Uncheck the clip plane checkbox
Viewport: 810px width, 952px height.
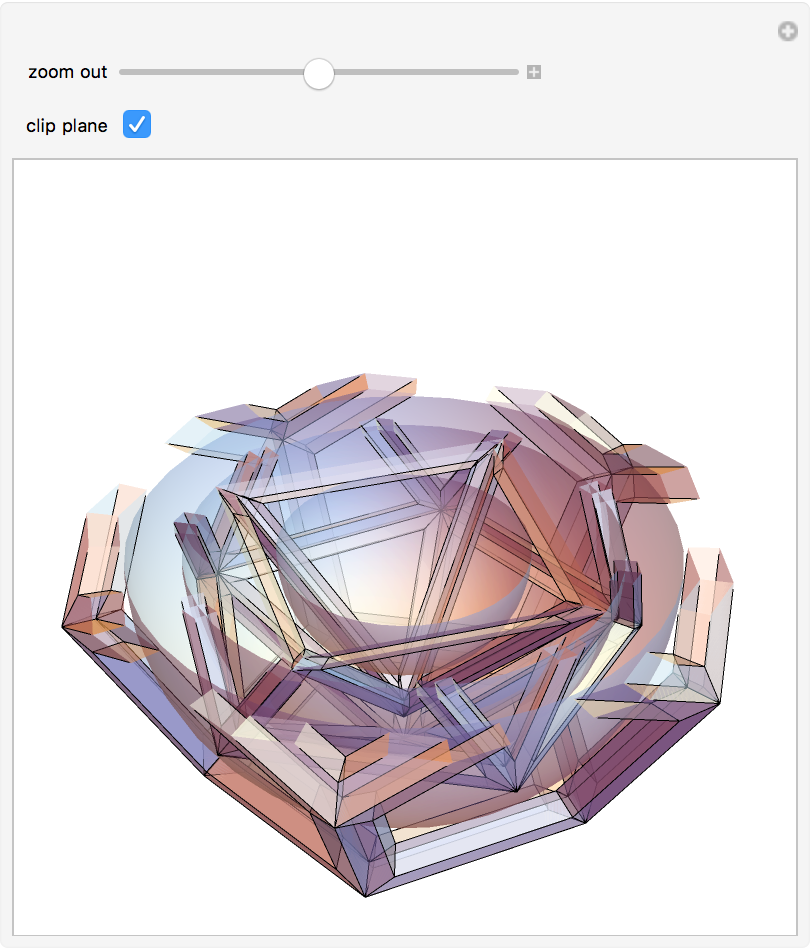(x=137, y=124)
